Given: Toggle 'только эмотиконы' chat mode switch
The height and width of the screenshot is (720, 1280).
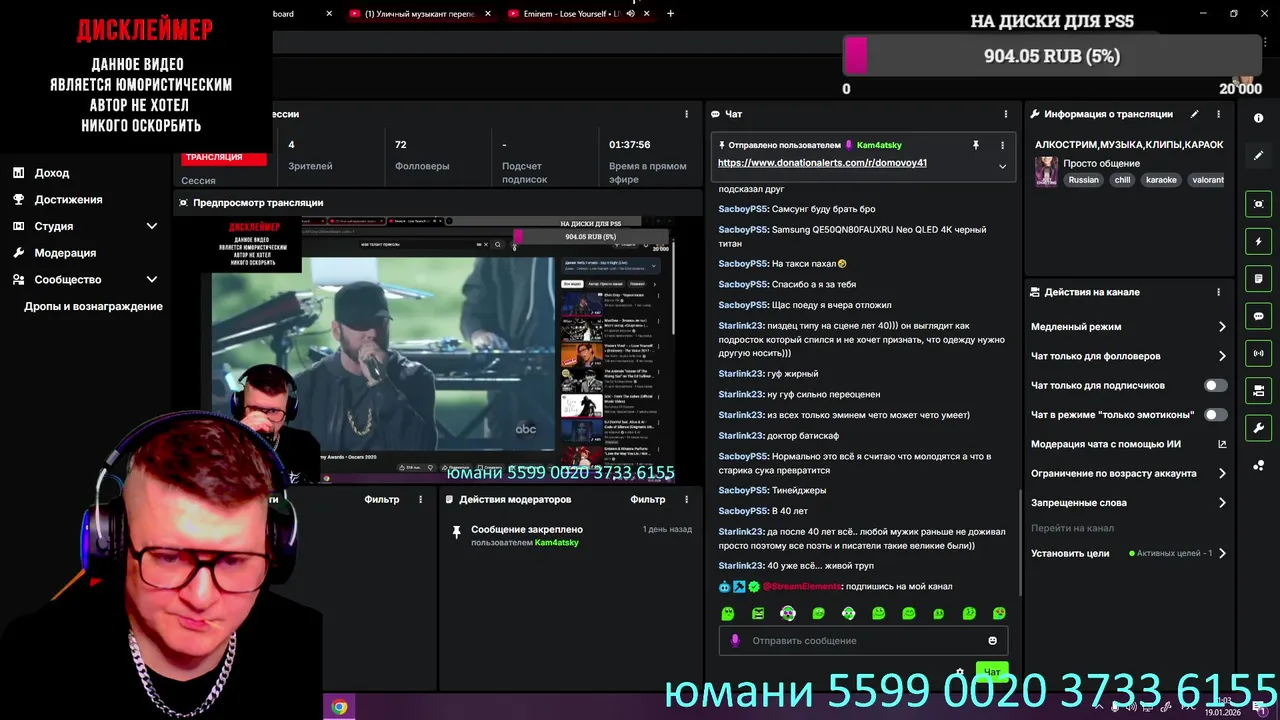Looking at the screenshot, I should click(x=1215, y=414).
